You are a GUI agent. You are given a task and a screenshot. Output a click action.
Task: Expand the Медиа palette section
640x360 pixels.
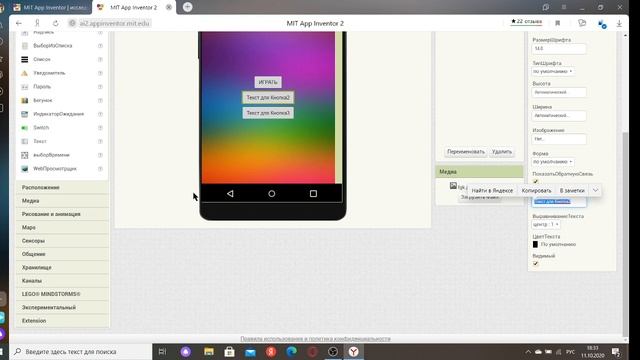[62, 201]
